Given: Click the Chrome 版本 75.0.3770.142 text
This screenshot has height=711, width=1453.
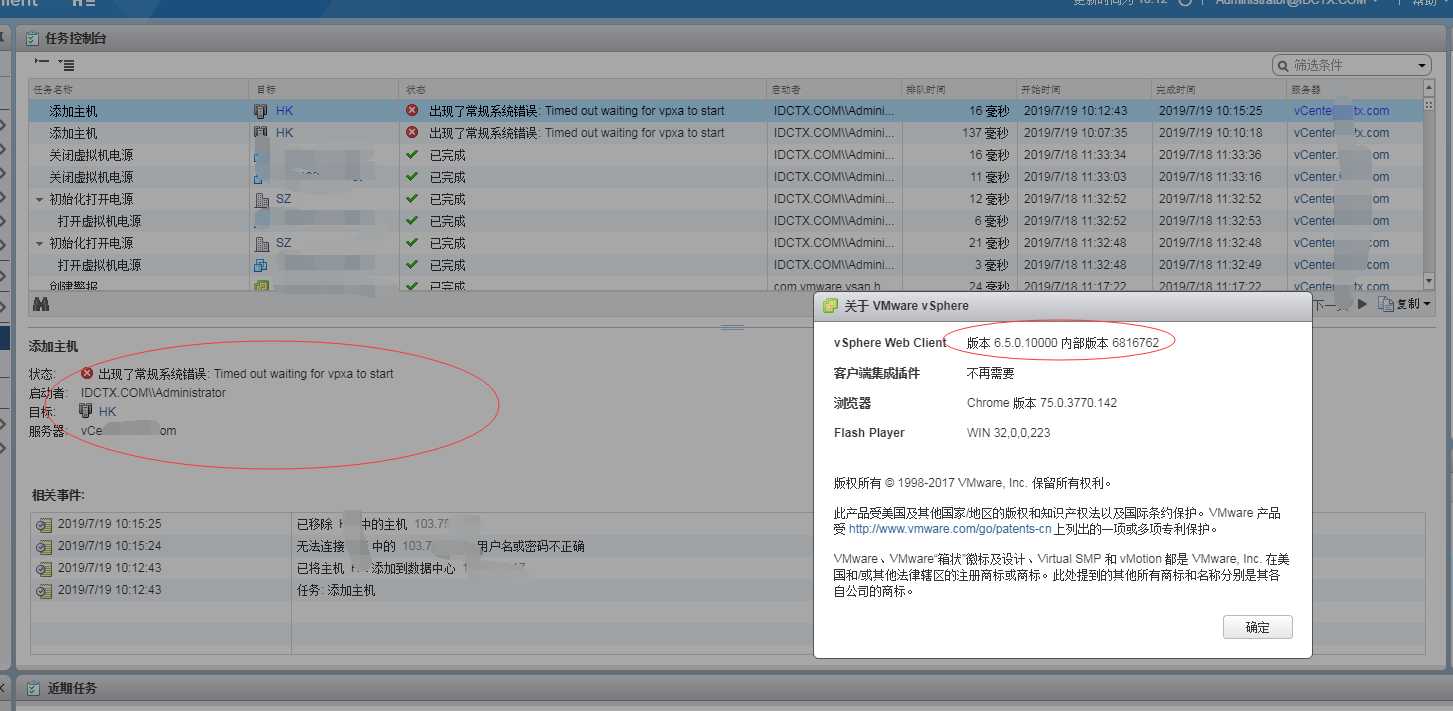Looking at the screenshot, I should [1041, 403].
